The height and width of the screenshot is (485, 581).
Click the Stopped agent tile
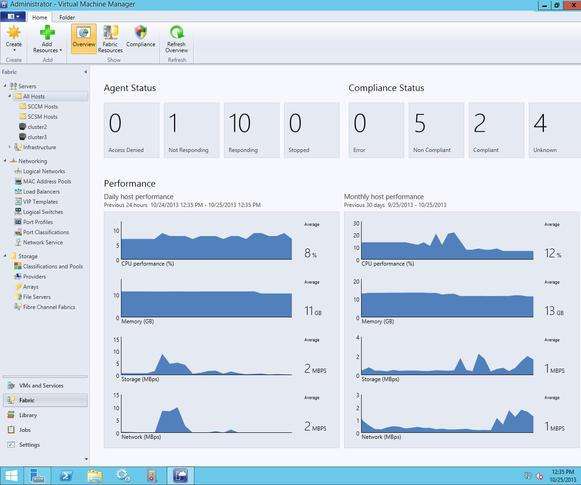[x=312, y=130]
